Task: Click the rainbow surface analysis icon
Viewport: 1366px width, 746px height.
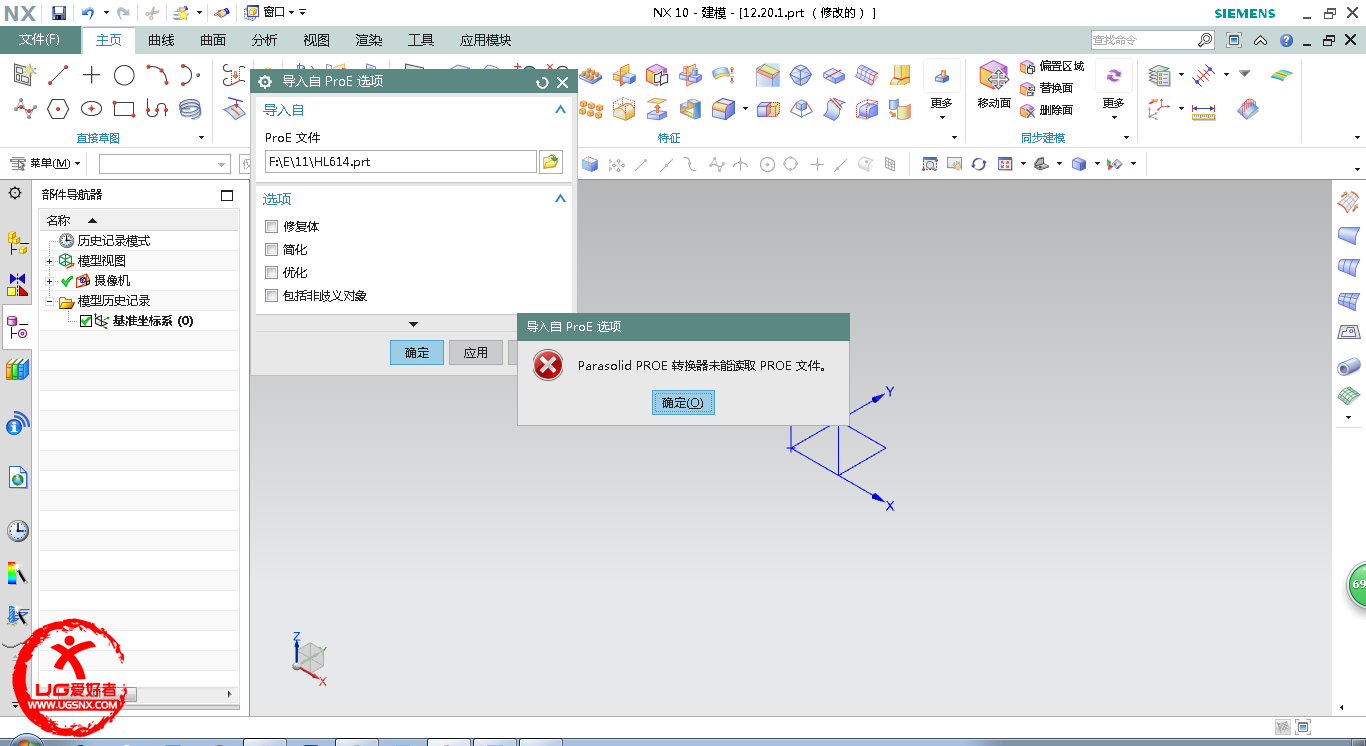Action: point(1281,74)
